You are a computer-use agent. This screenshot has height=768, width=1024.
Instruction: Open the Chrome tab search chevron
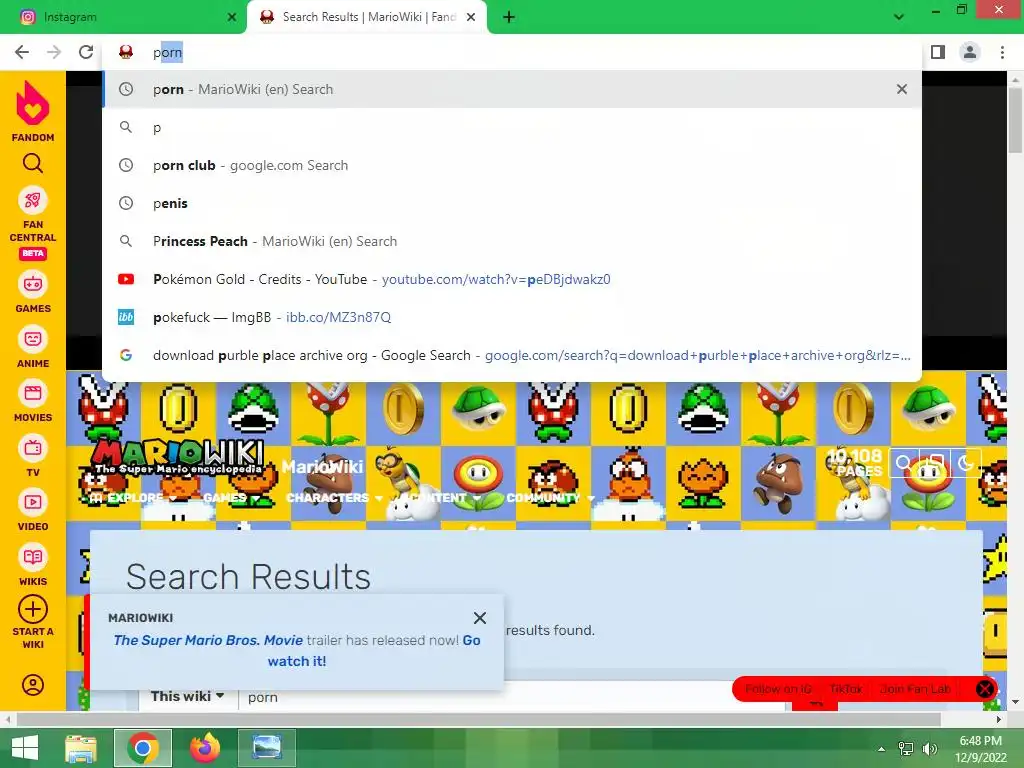[x=899, y=17]
